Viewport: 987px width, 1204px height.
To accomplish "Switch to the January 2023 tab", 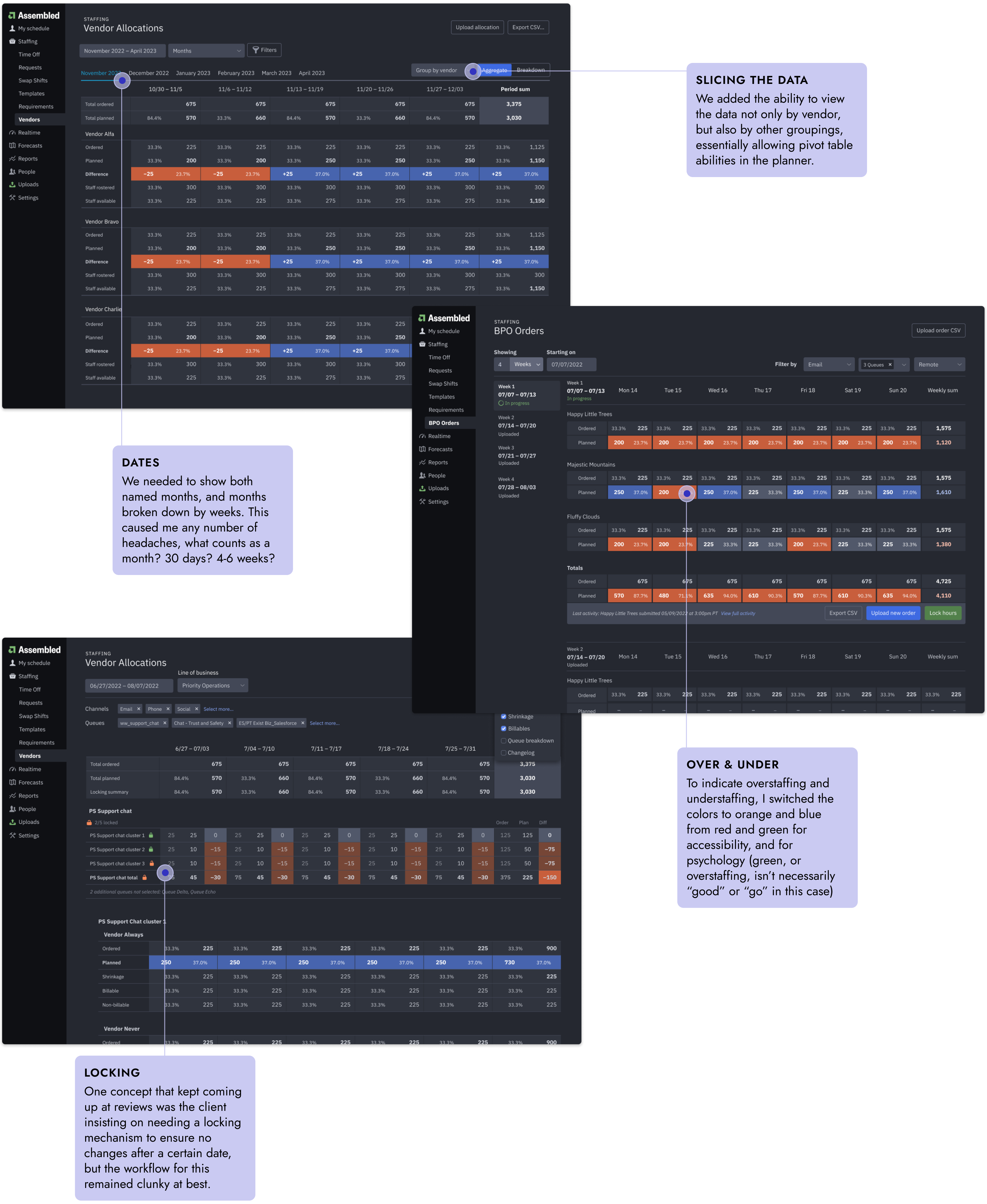I will tap(193, 73).
